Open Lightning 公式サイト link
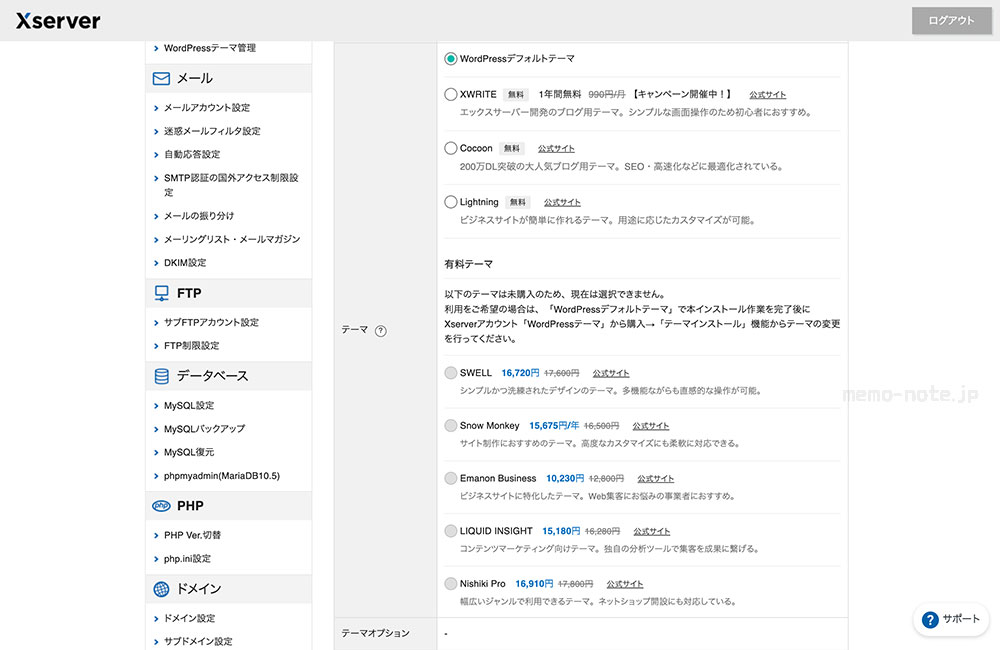 (562, 202)
